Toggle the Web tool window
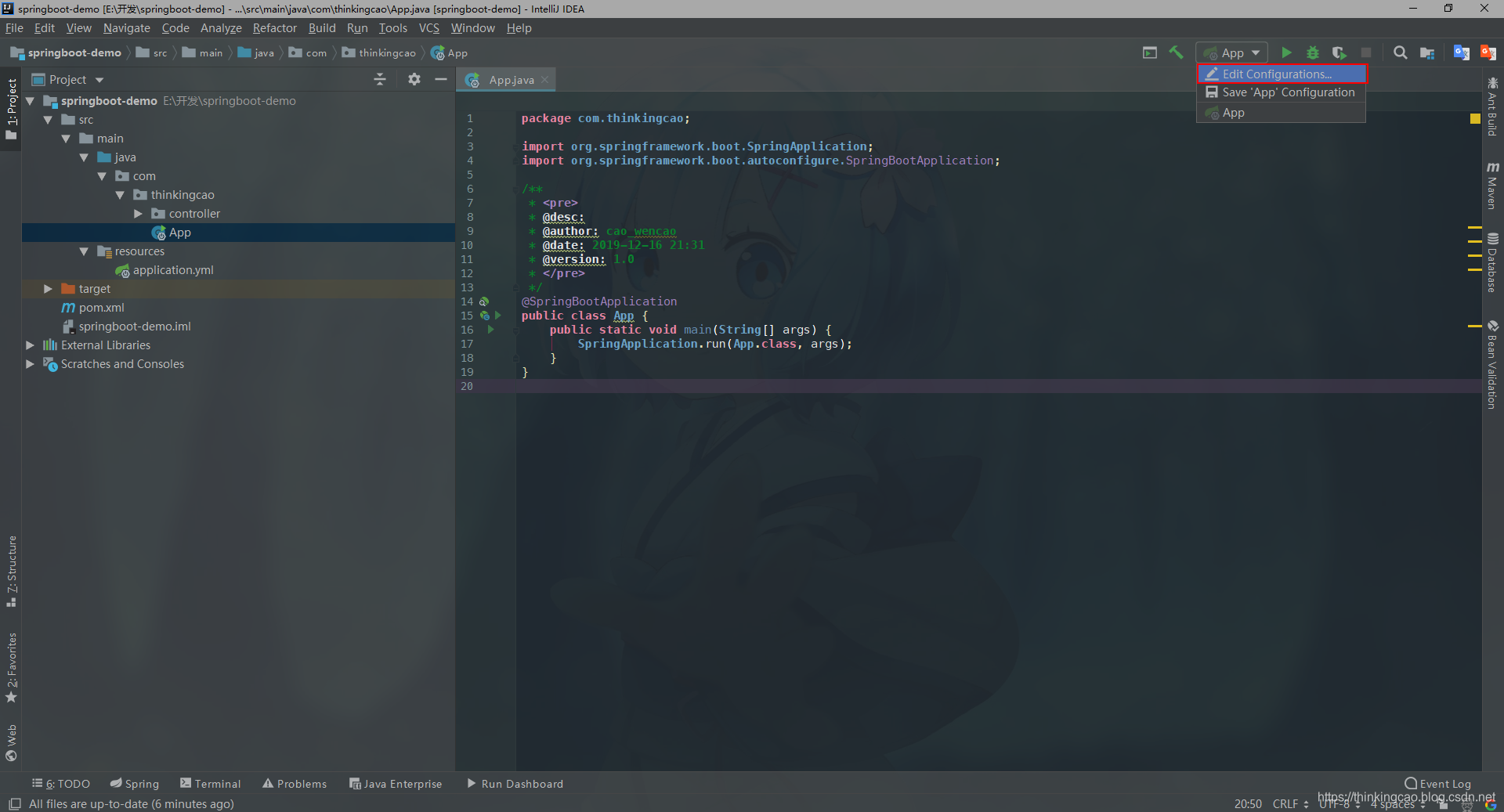Image resolution: width=1504 pixels, height=812 pixels. pos(11,743)
